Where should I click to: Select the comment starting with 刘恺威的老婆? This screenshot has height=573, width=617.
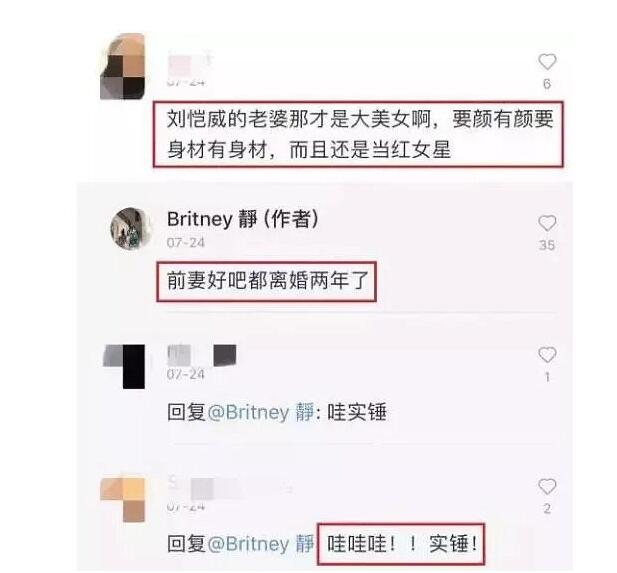point(360,134)
